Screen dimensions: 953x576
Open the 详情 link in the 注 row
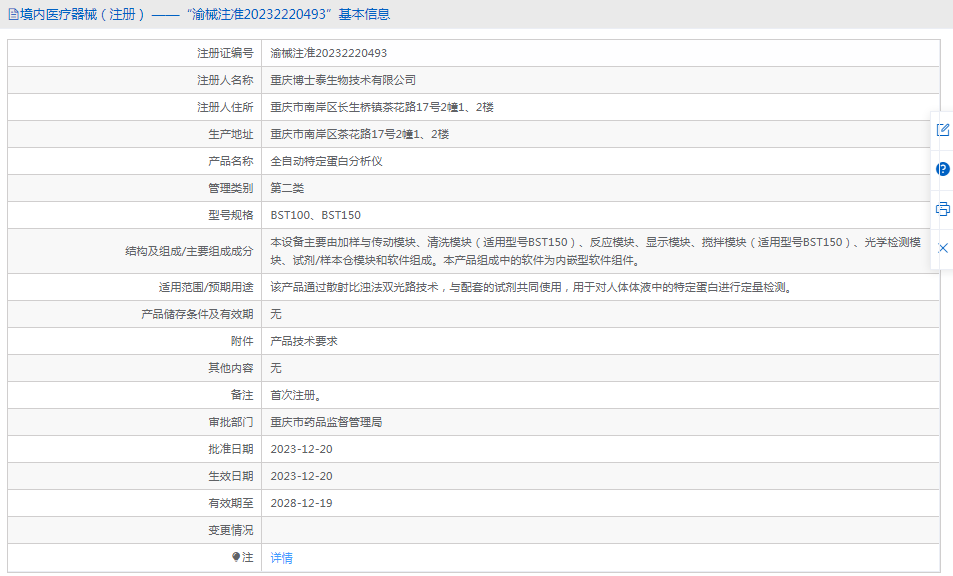tap(281, 558)
